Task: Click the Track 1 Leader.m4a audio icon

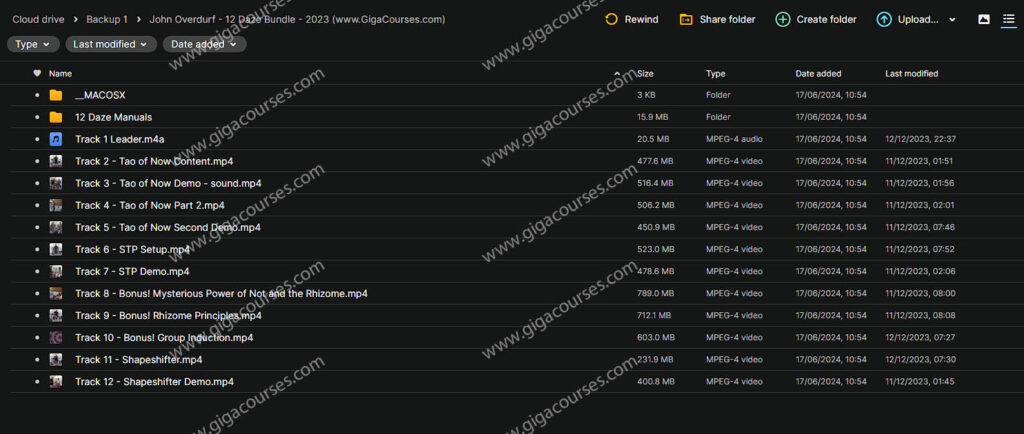Action: point(56,139)
